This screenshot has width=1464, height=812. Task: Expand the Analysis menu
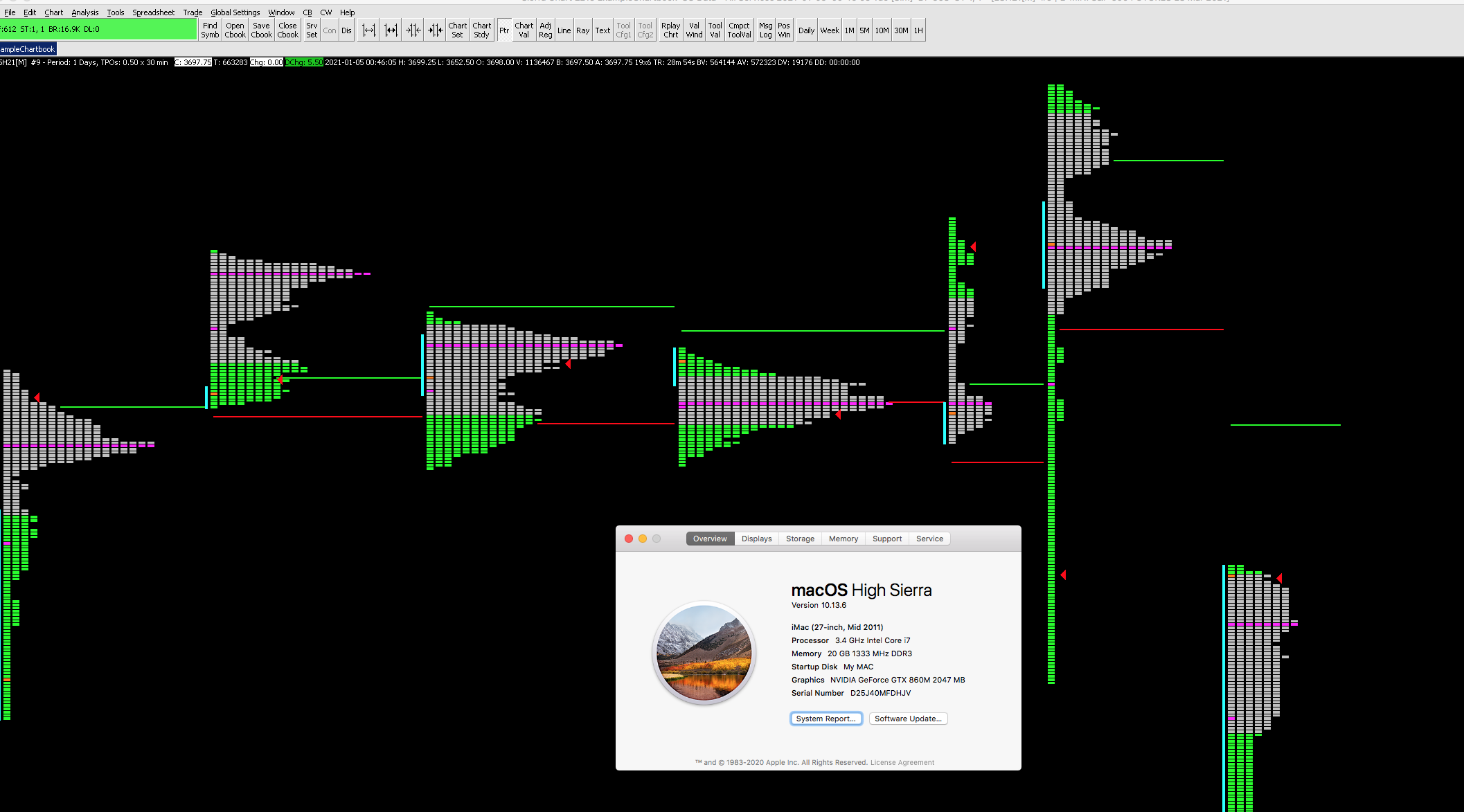[84, 12]
